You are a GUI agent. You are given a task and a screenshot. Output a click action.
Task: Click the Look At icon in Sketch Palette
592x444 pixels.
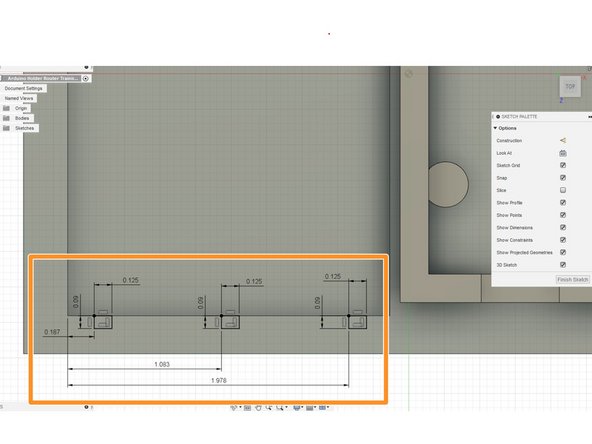(x=563, y=153)
